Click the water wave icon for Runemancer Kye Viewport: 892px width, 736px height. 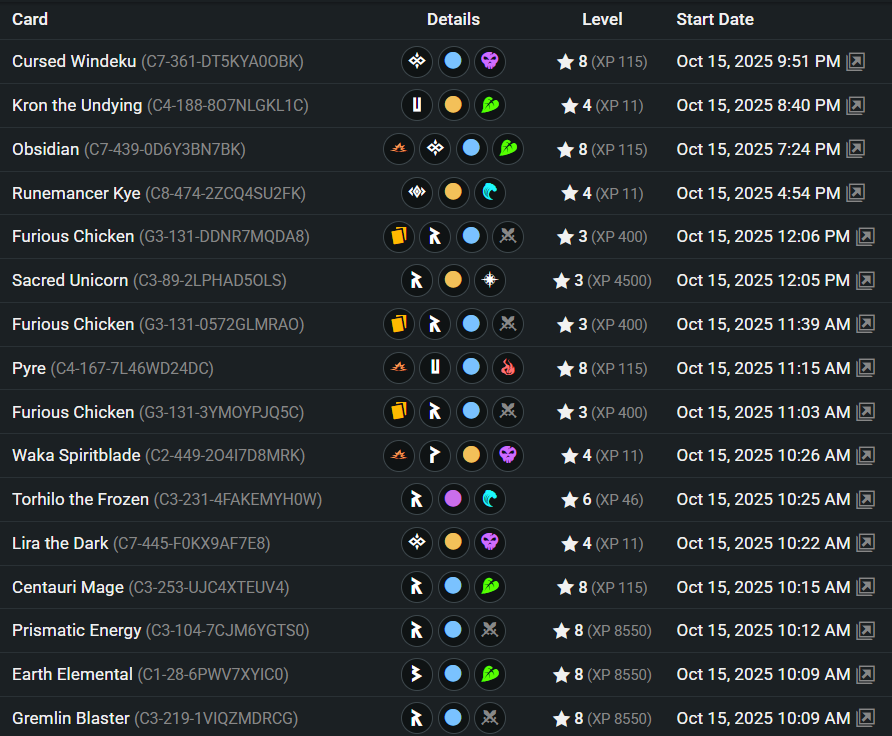(490, 193)
